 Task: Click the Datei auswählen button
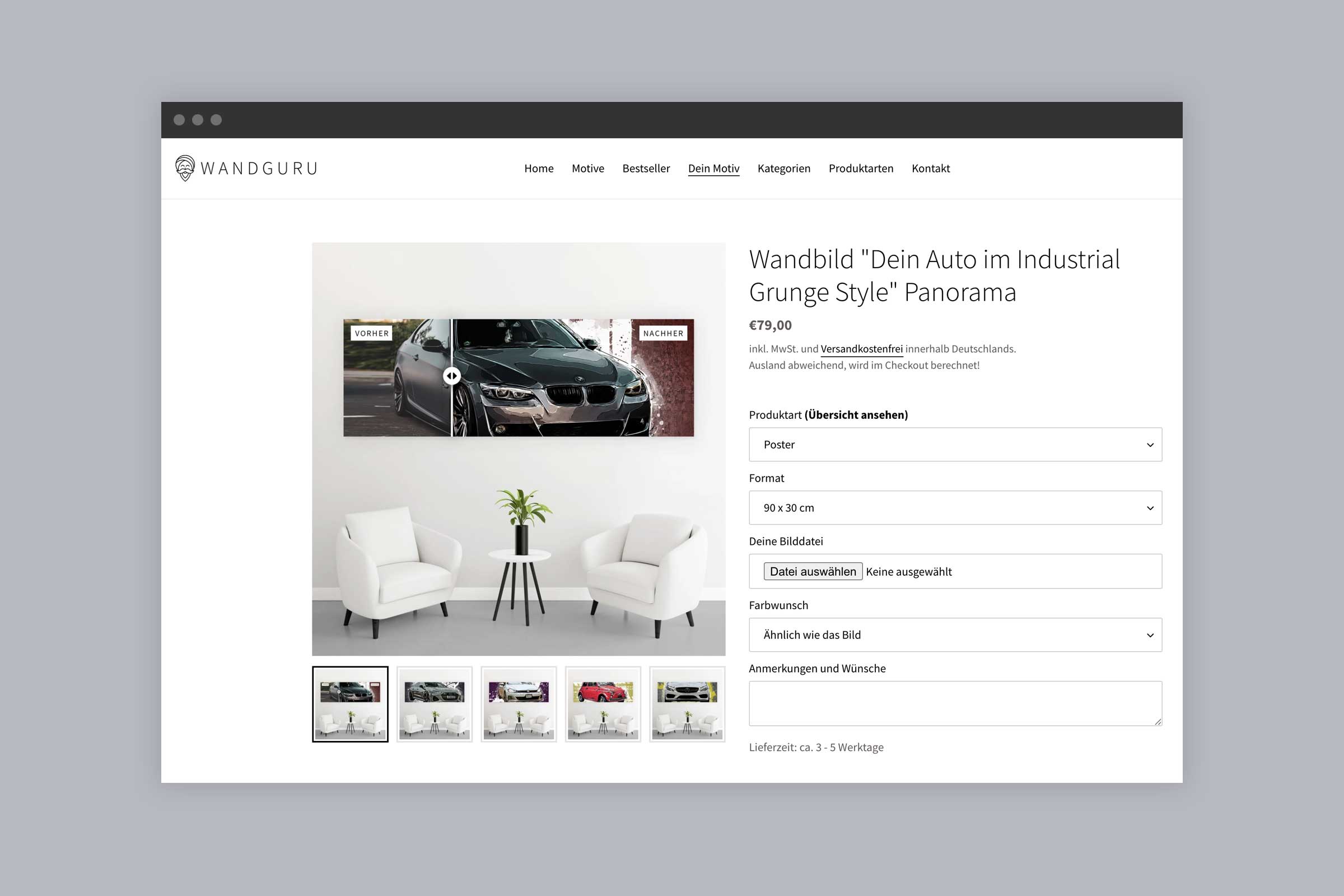813,571
